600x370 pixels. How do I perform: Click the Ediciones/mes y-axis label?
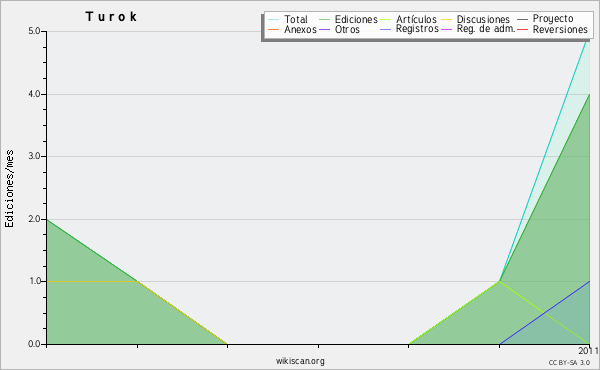click(x=9, y=189)
